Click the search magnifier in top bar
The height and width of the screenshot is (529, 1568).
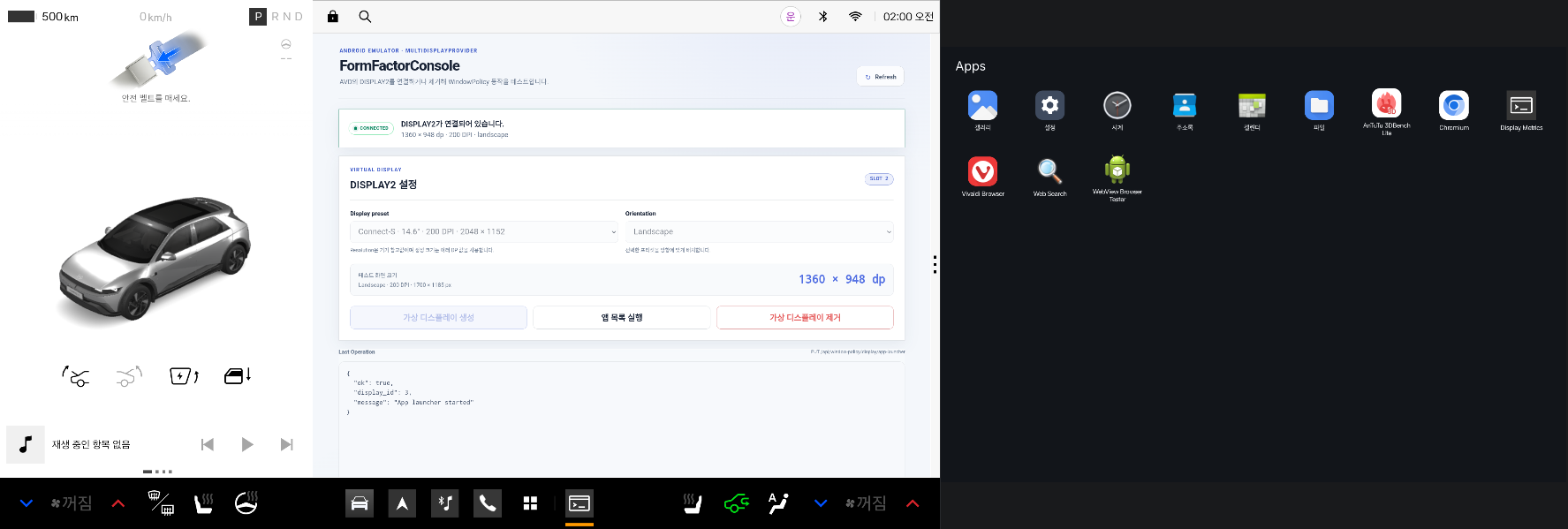tap(365, 16)
